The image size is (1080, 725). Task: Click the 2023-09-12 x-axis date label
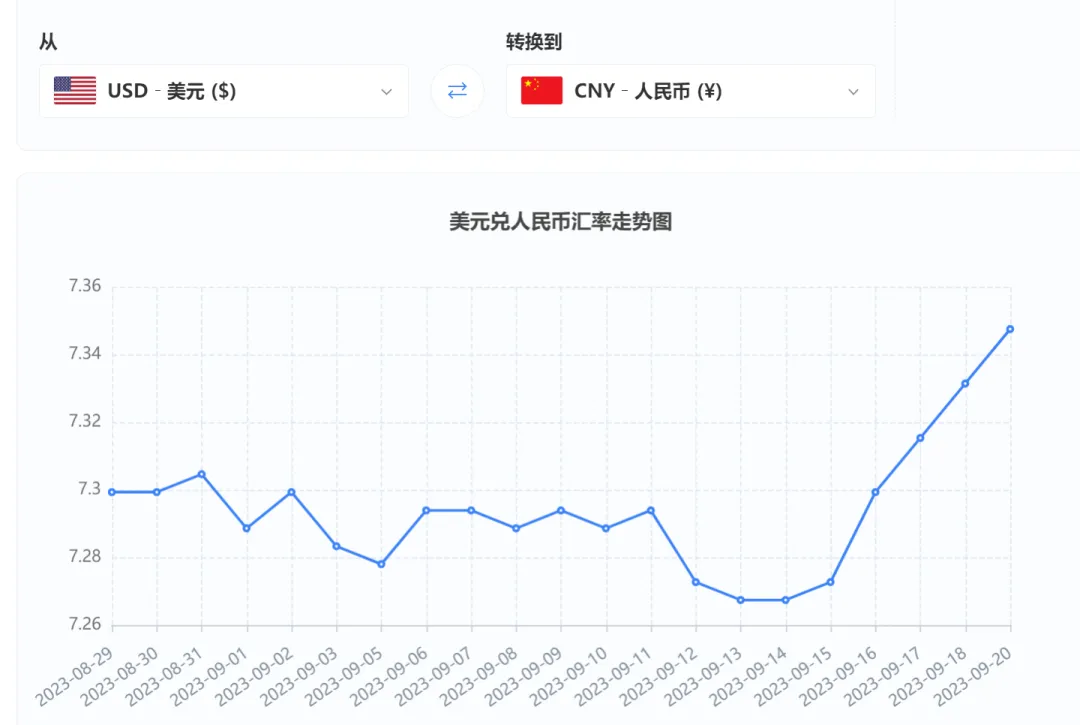[658, 676]
